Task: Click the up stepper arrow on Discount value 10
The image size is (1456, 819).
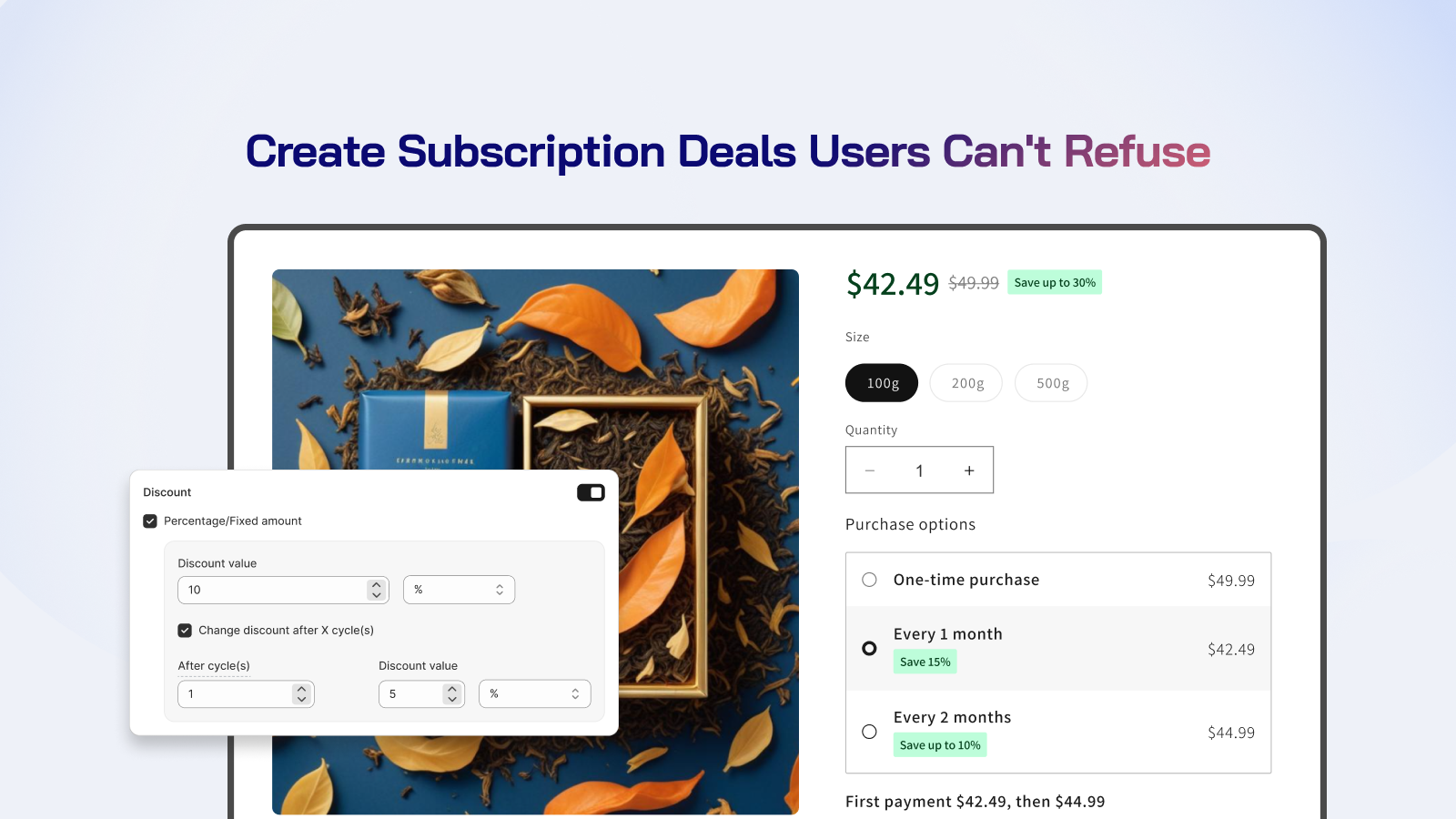Action: coord(375,584)
